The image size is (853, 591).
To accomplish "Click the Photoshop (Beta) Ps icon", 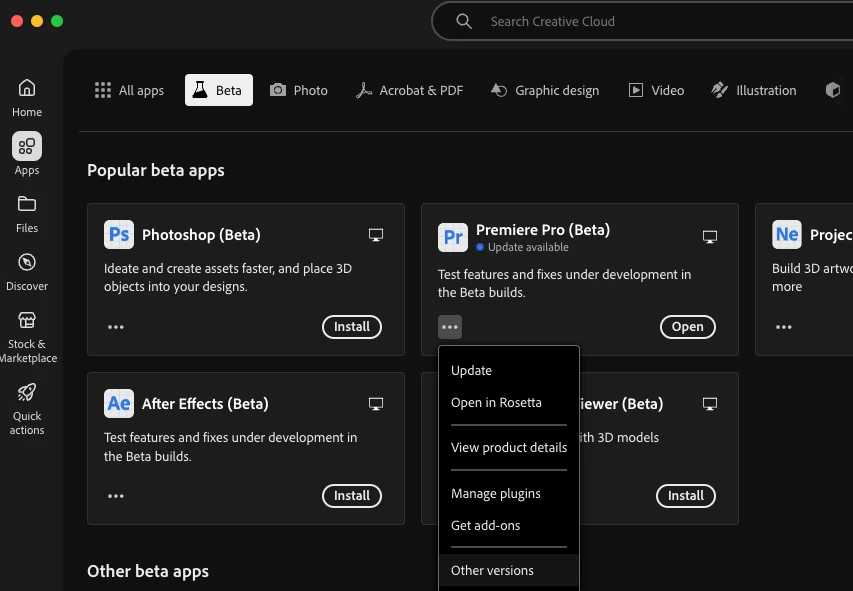I will [119, 235].
